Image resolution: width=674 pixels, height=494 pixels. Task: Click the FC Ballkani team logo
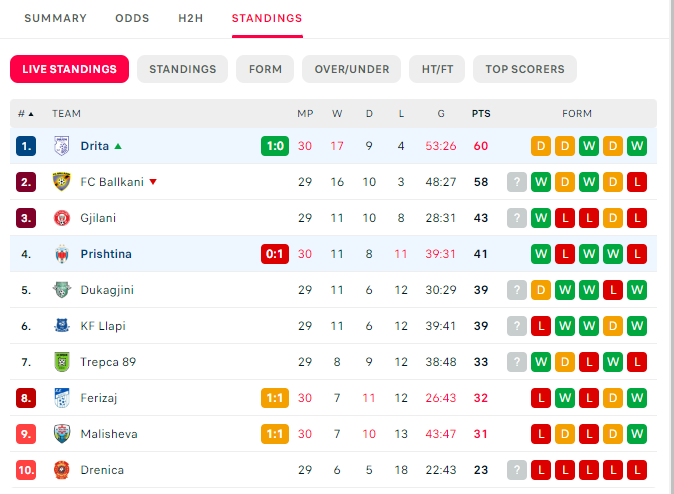(62, 182)
